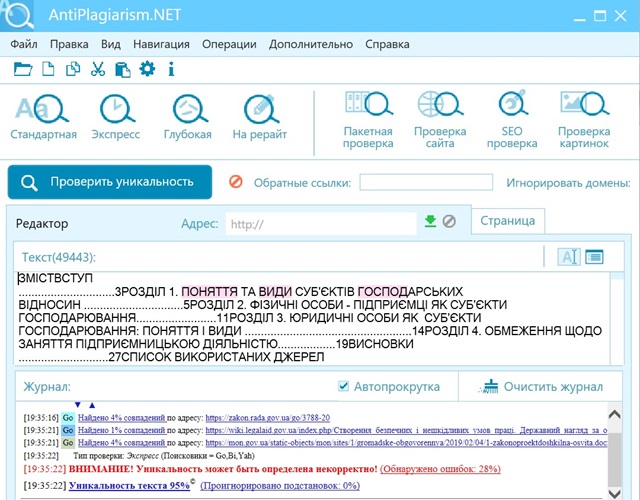Click Обнаружено ошибок: 28% link
The width and height of the screenshot is (640, 500).
pyautogui.click(x=440, y=469)
